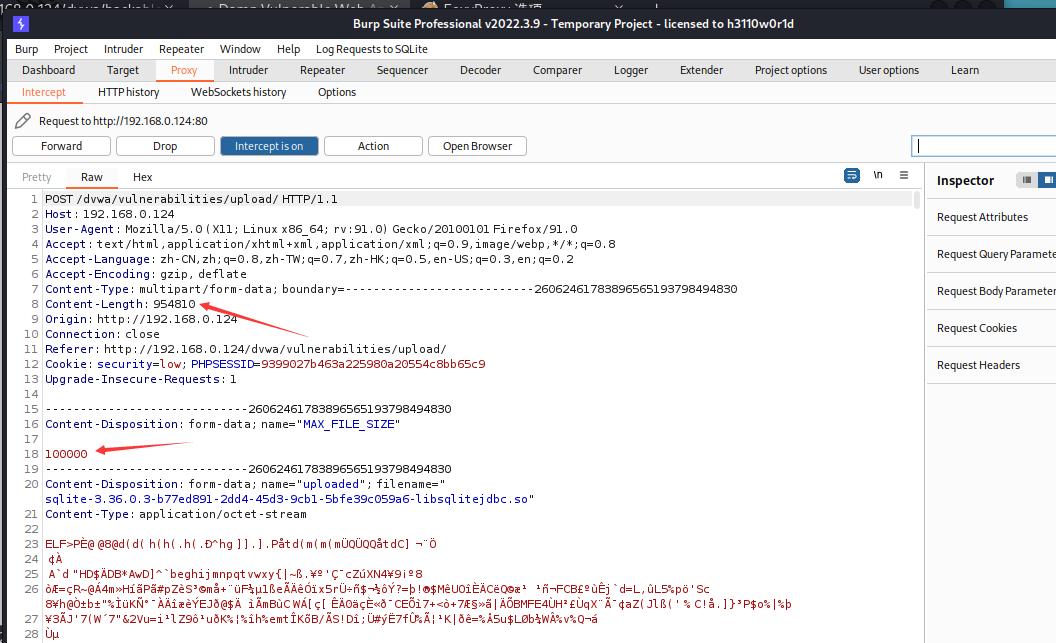This screenshot has height=643, width=1056.
Task: Expand the Request Headers section
Action: click(978, 365)
